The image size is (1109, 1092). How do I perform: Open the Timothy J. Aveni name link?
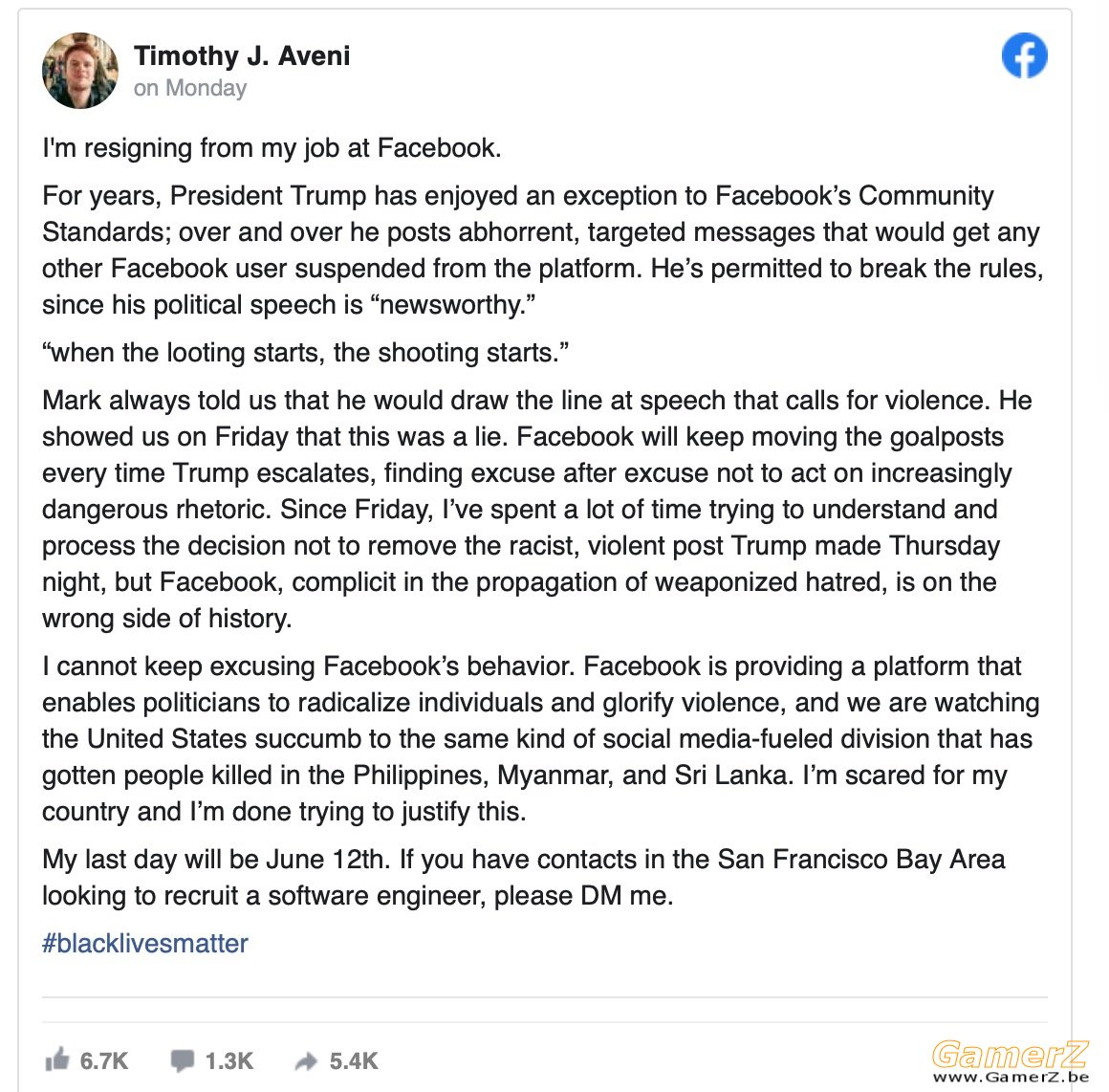242,55
